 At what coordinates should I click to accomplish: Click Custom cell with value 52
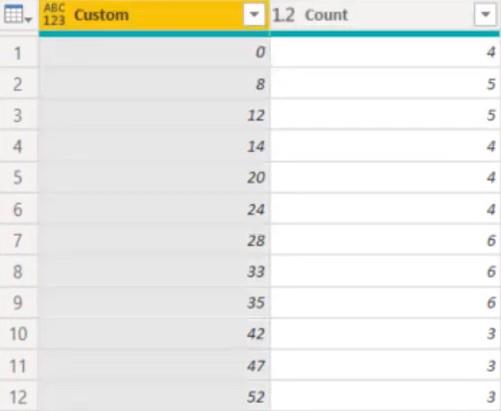pyautogui.click(x=154, y=396)
